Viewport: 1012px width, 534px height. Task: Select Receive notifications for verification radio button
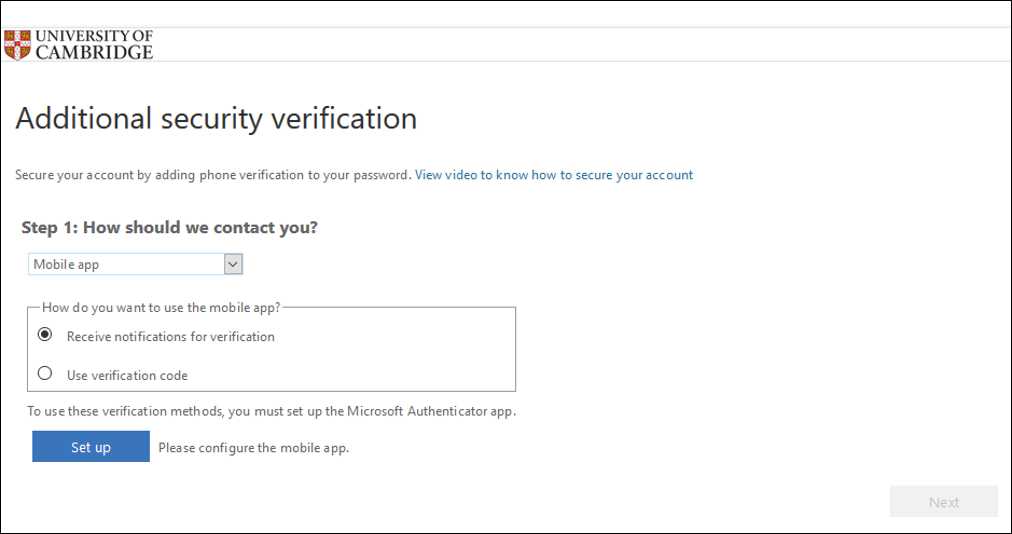pyautogui.click(x=45, y=334)
